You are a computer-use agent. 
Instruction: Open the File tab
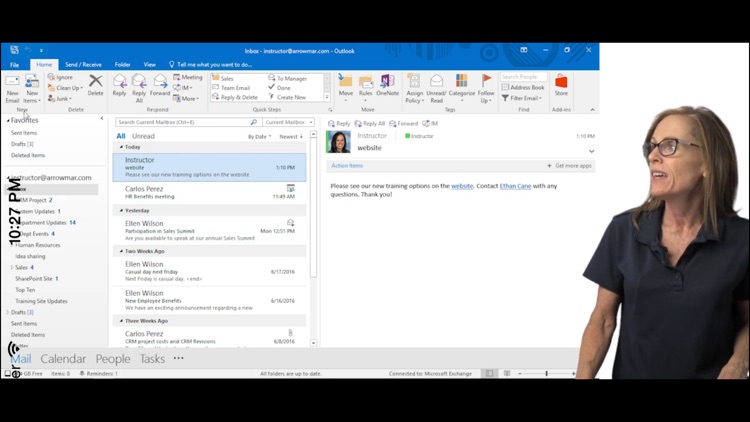(x=14, y=65)
